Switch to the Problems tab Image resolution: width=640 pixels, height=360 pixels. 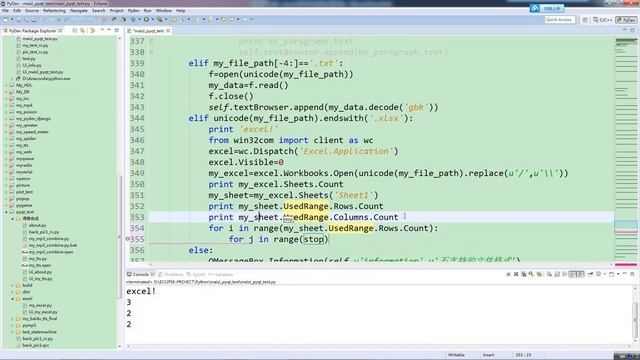171,274
